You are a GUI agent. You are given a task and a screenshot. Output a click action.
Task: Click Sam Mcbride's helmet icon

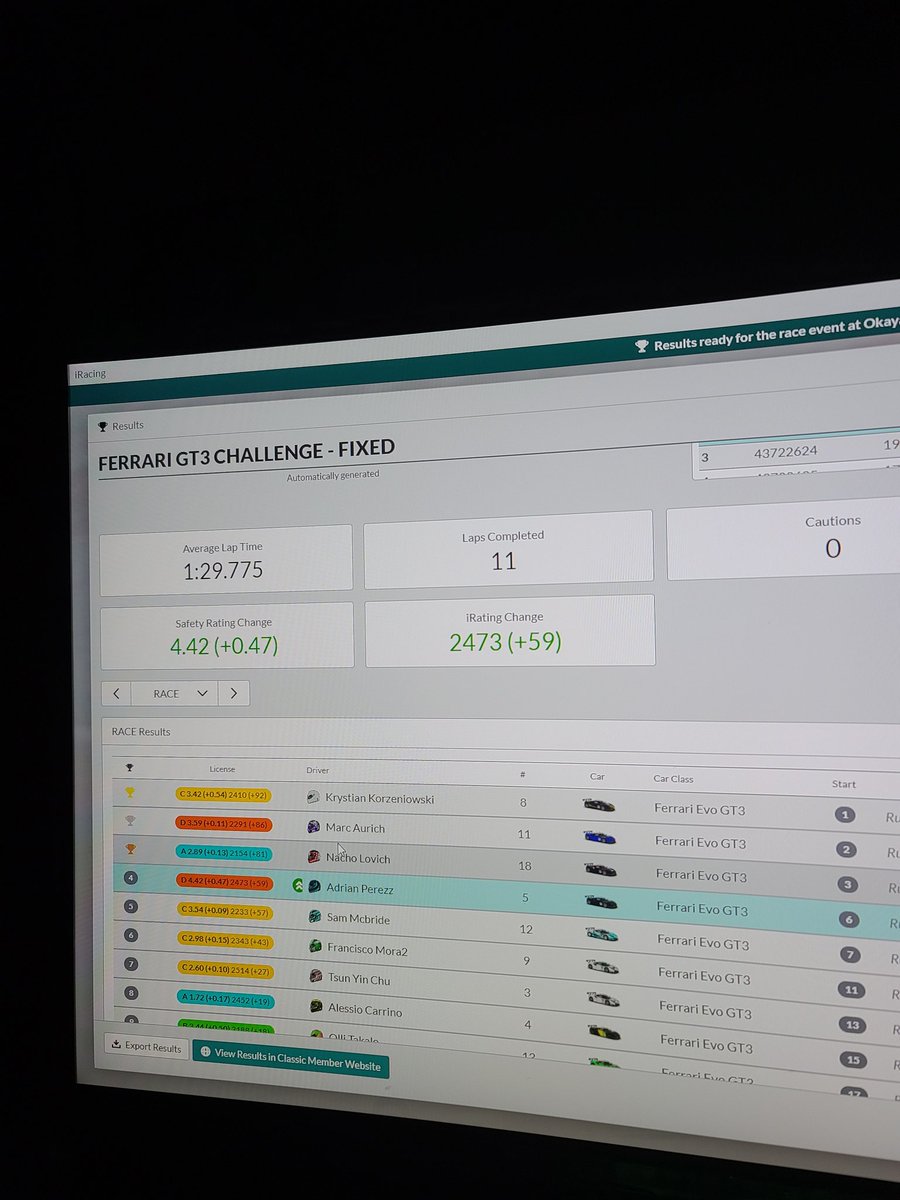click(x=315, y=916)
